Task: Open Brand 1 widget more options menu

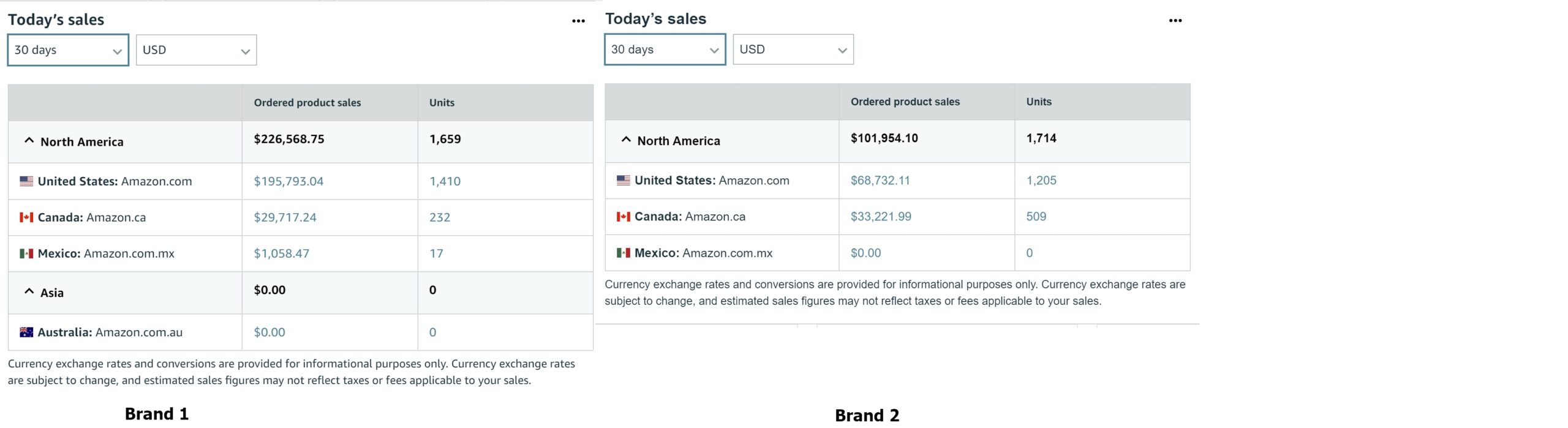Action: coord(578,21)
